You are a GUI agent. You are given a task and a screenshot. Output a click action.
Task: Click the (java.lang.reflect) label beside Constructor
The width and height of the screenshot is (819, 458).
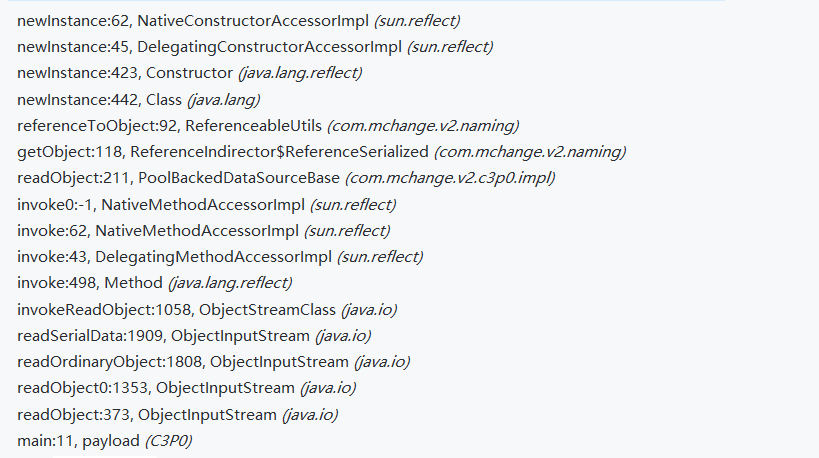point(300,73)
